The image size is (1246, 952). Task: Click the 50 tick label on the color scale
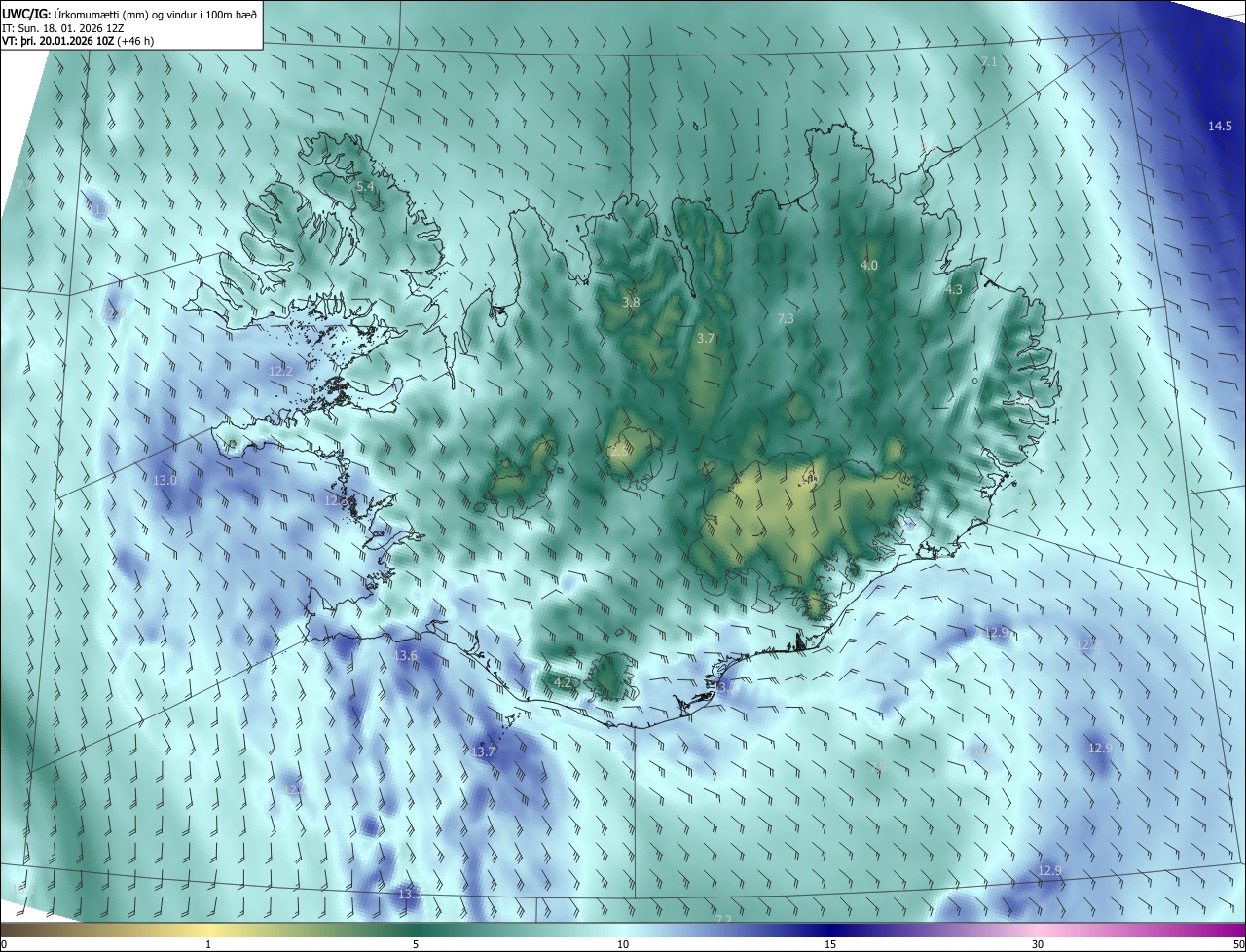tap(1238, 944)
